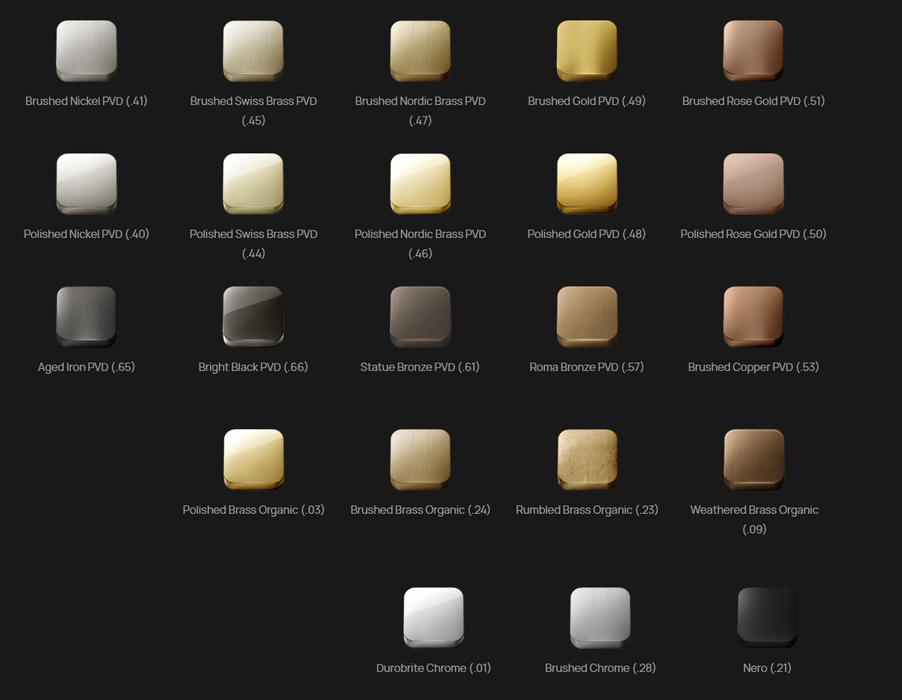Choose the Polished Nordic Brass PVD sample

pyautogui.click(x=420, y=183)
